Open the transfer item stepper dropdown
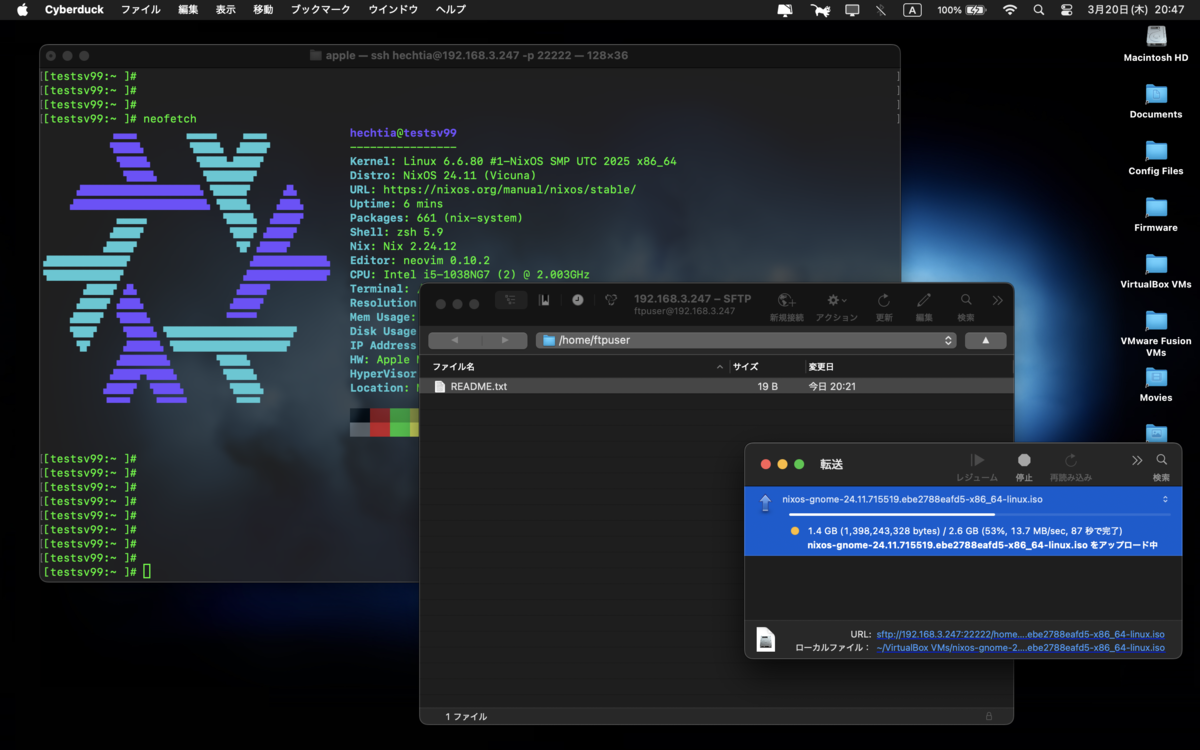 pyautogui.click(x=1165, y=499)
